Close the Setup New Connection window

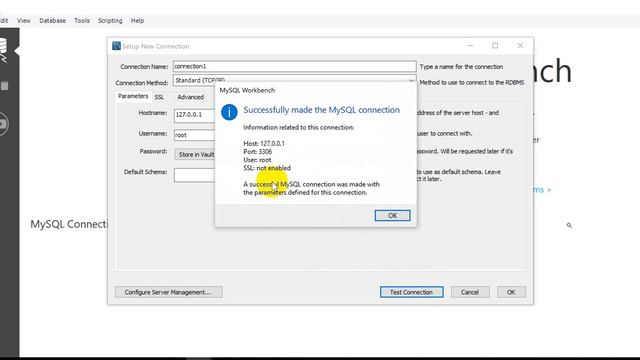coord(520,46)
